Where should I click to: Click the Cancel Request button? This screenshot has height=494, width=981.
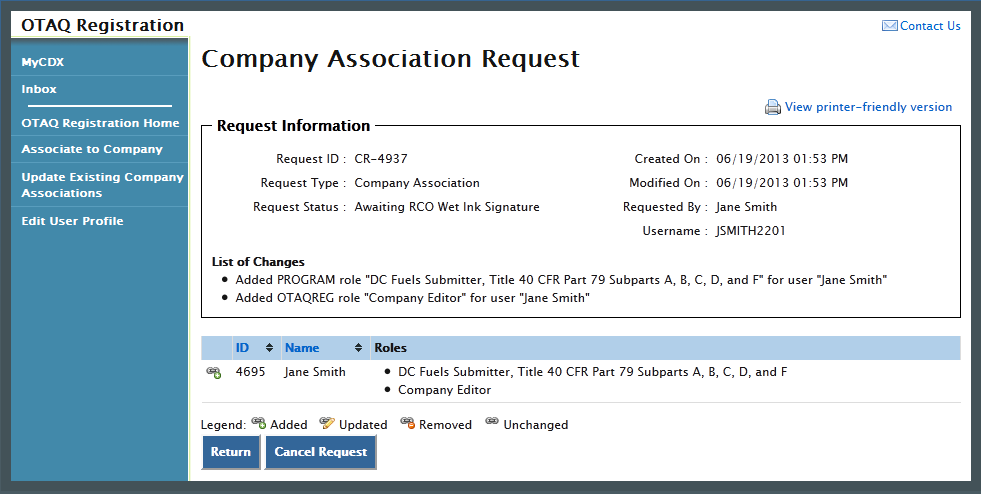click(320, 452)
